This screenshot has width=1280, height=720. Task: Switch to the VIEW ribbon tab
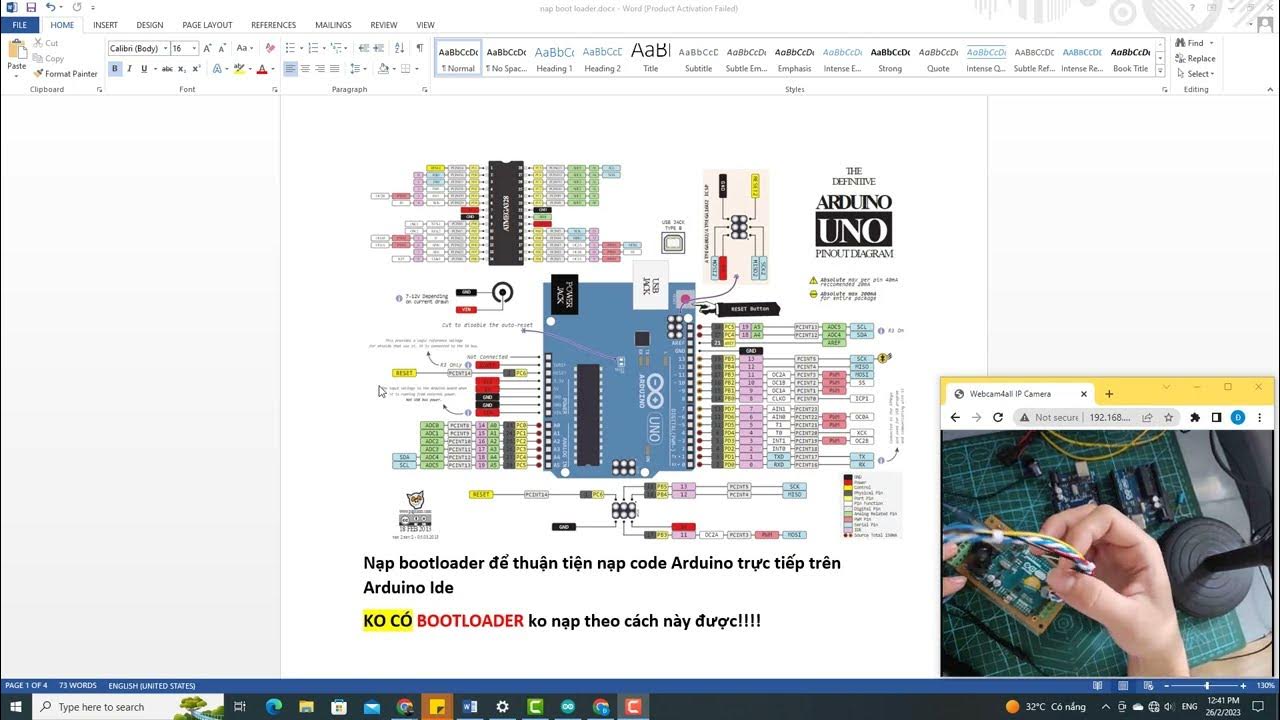(425, 25)
